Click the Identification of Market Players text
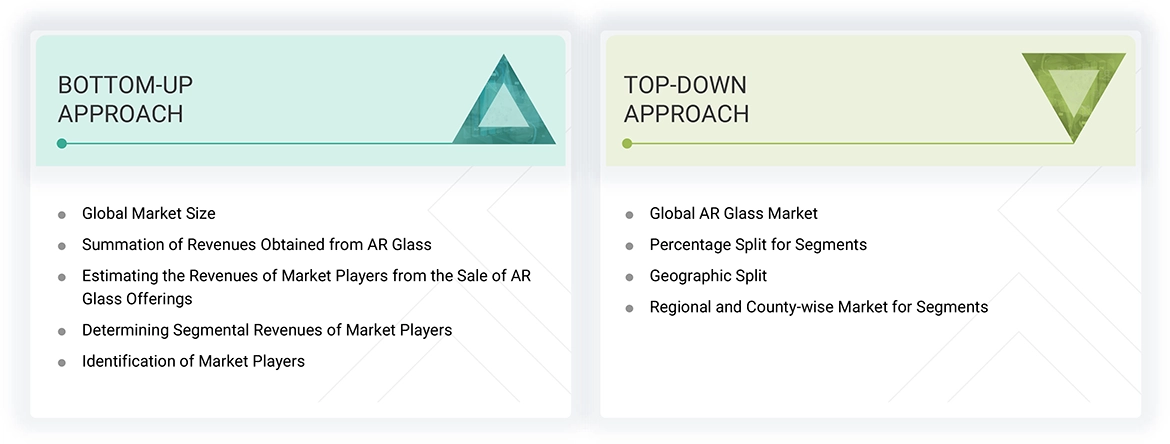The image size is (1170, 444). point(193,361)
